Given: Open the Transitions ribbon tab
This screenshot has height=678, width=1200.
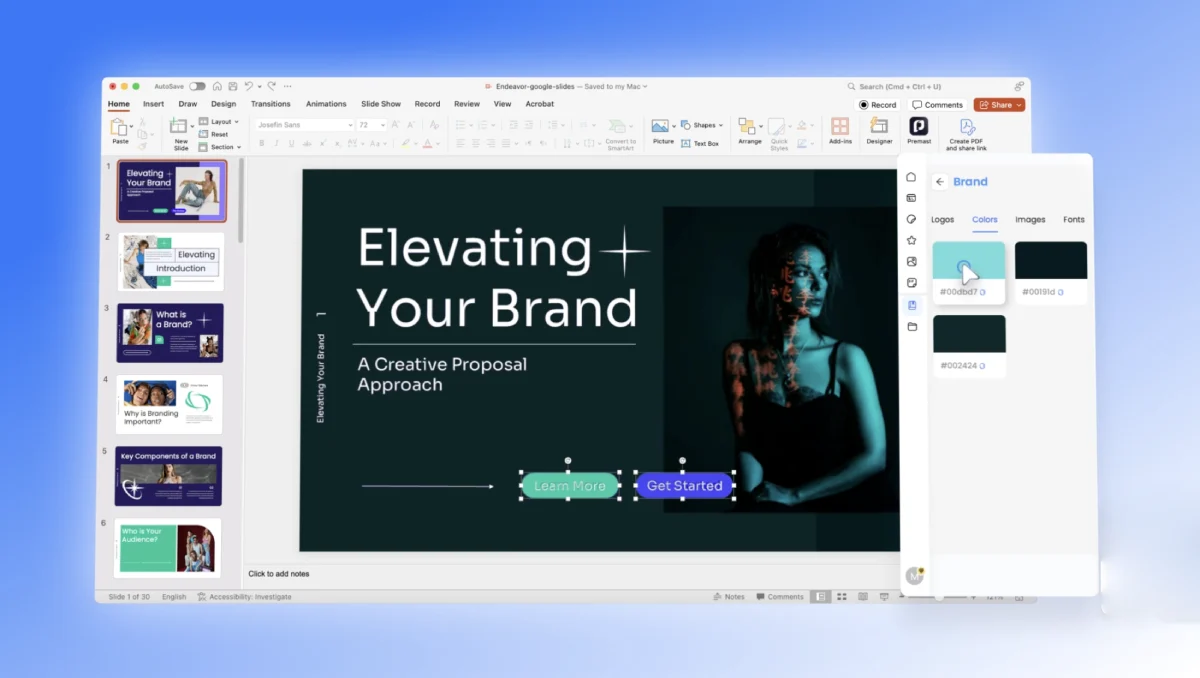Looking at the screenshot, I should 270,104.
